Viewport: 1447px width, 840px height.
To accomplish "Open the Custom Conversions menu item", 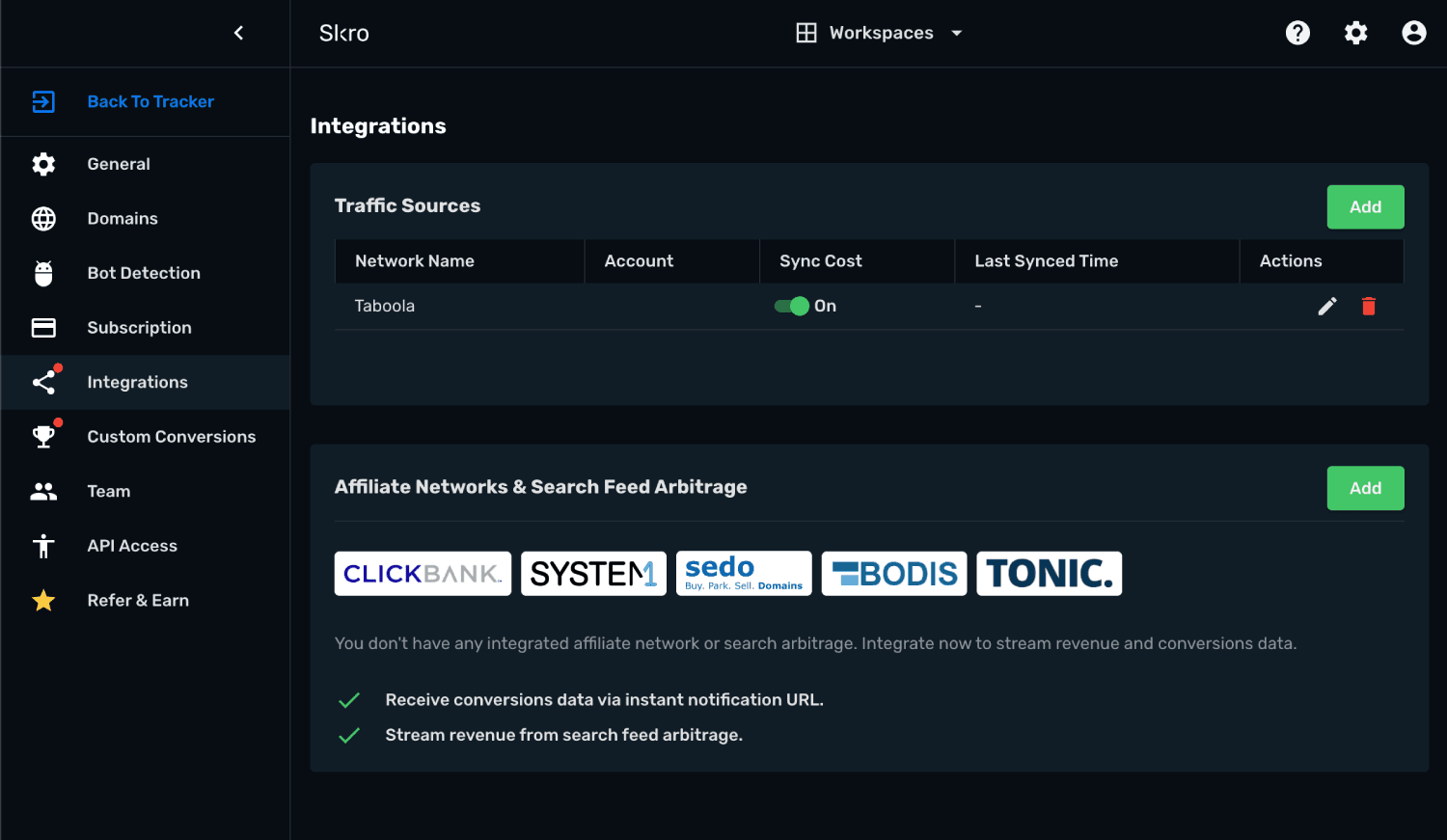I will [146, 437].
